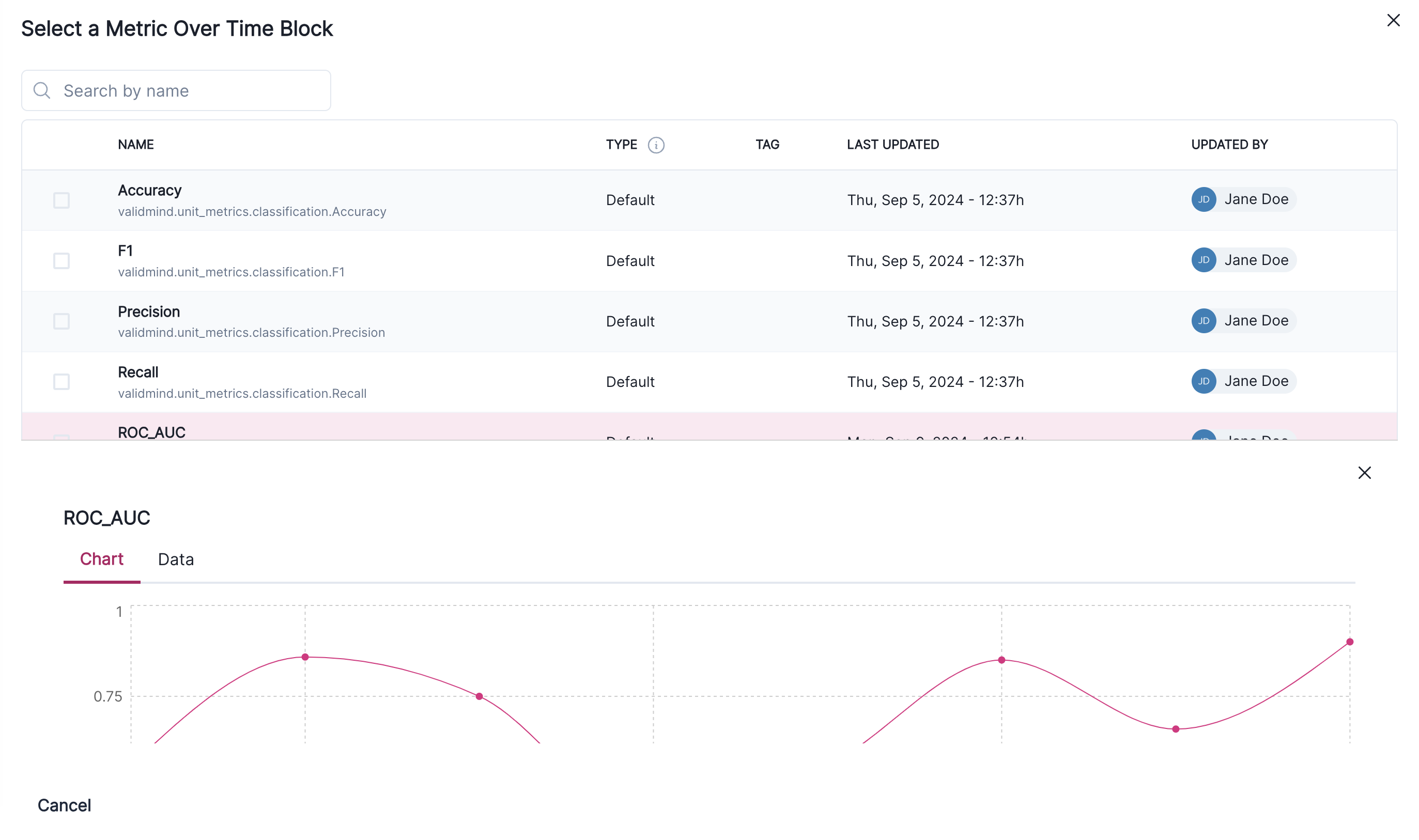This screenshot has width=1419, height=840.
Task: Click Jane Doe's avatar in the Precision row
Action: (x=1205, y=321)
